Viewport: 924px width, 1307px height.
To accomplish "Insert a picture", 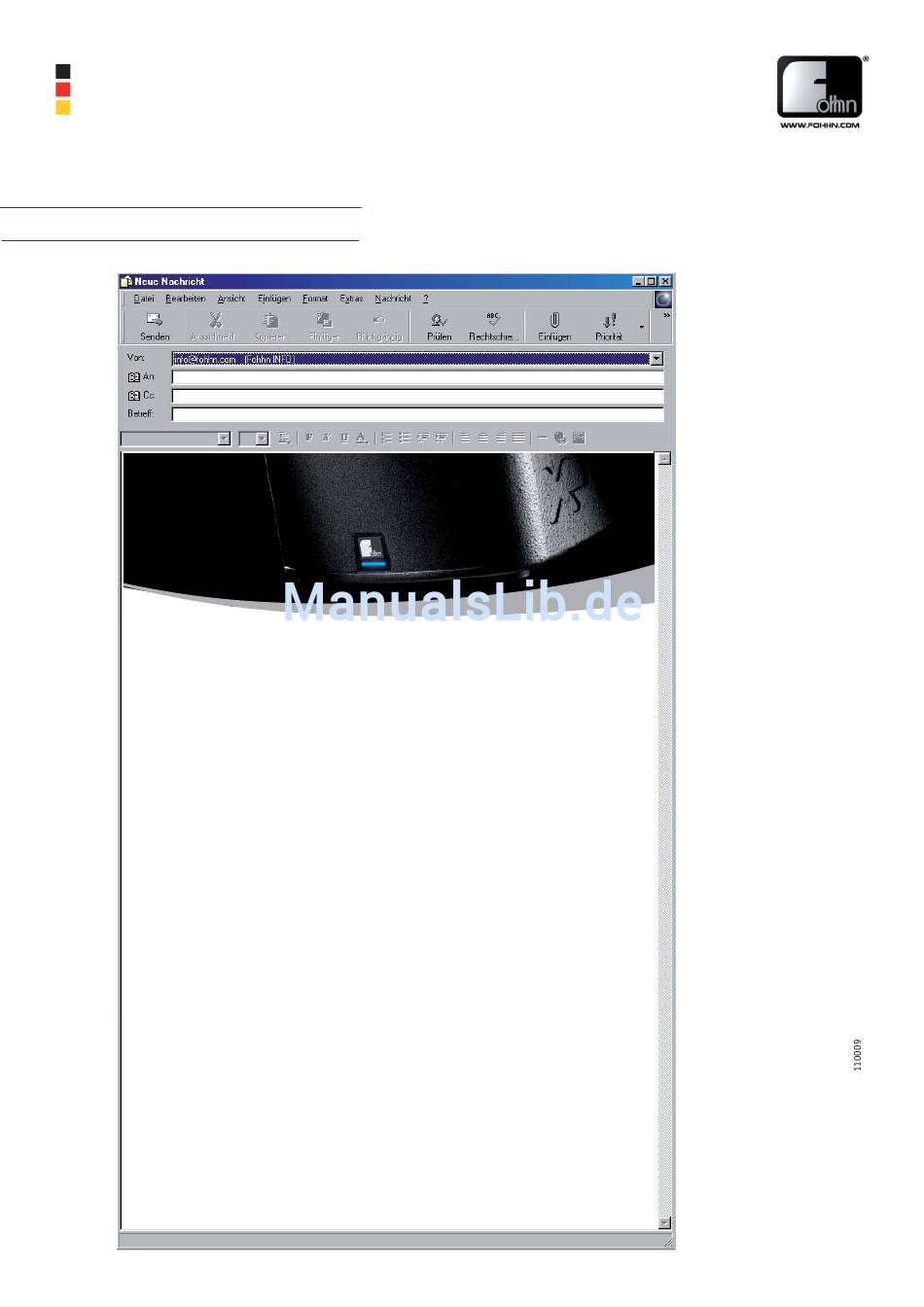I will point(579,439).
